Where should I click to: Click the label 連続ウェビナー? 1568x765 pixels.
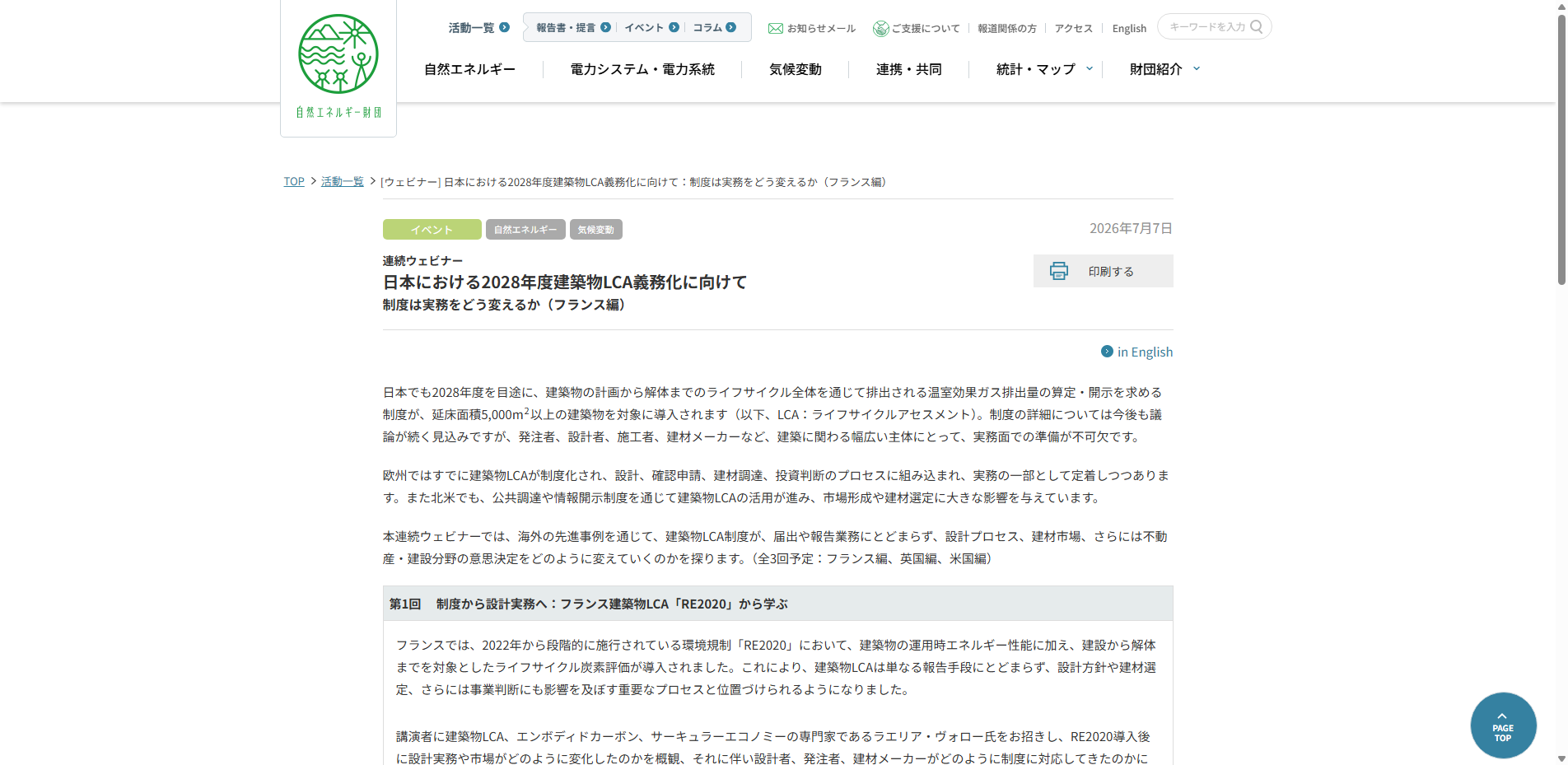(422, 261)
